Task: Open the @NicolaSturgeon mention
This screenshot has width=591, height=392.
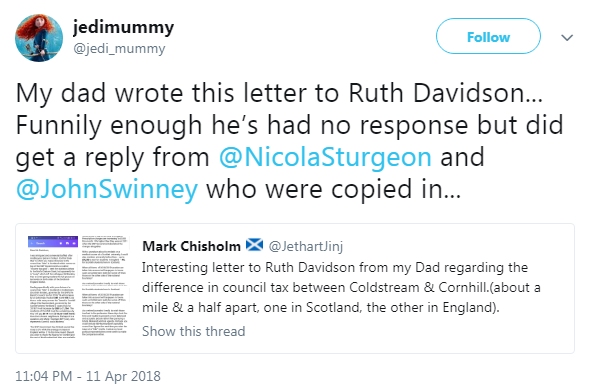Action: pos(325,157)
